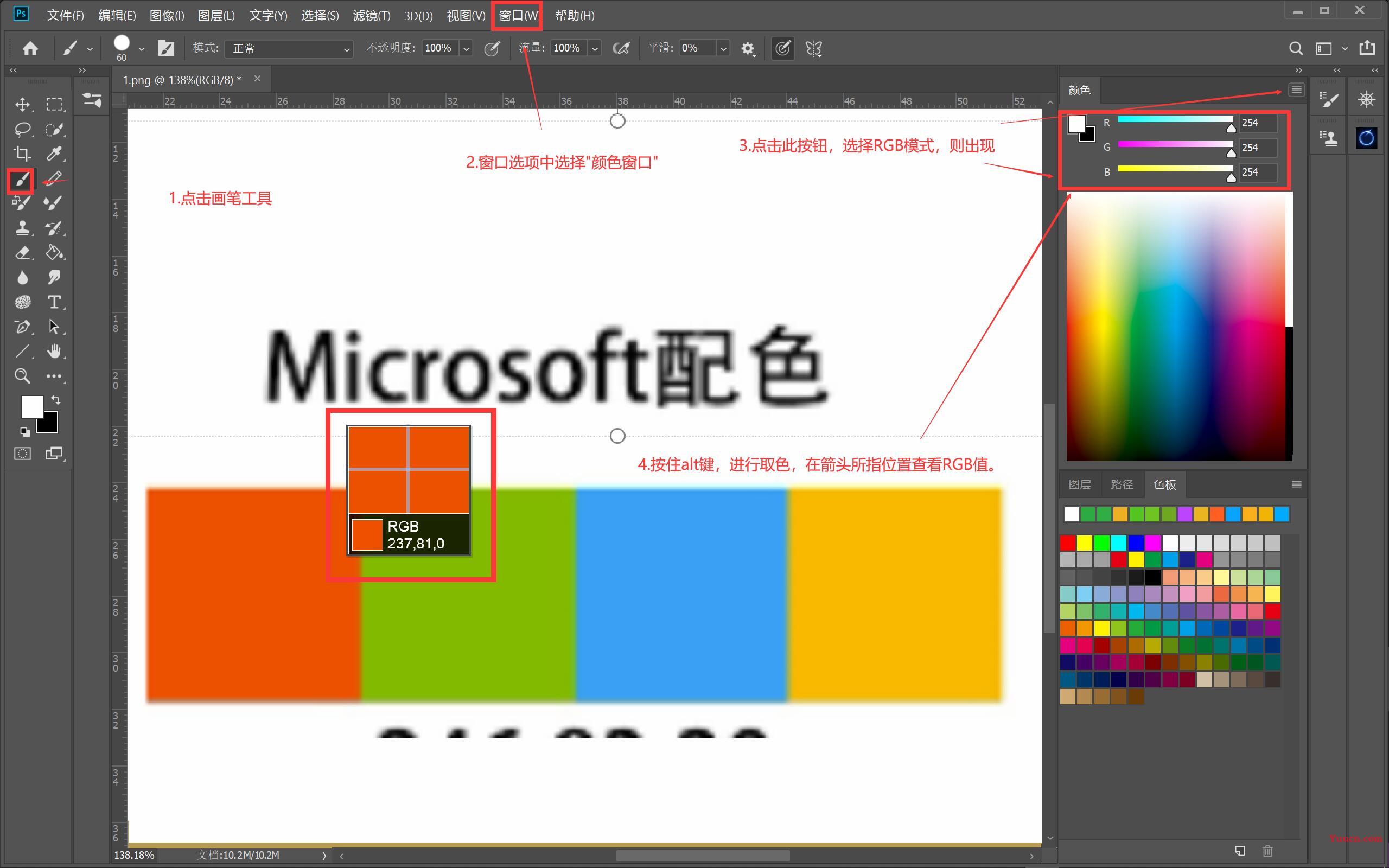Select the Paint Bucket tool
This screenshot has width=1389, height=868.
[54, 253]
